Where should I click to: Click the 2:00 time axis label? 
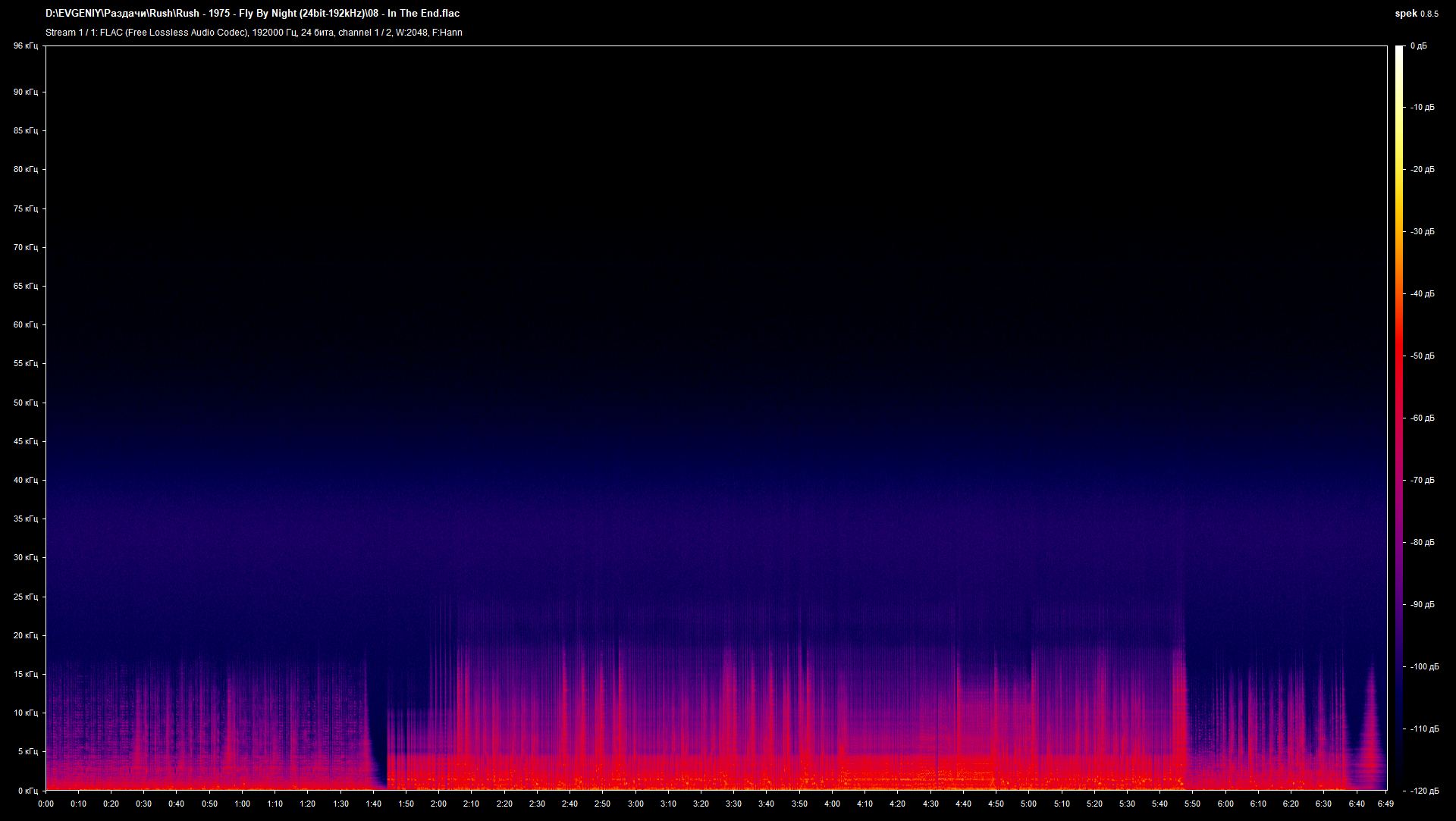[439, 804]
